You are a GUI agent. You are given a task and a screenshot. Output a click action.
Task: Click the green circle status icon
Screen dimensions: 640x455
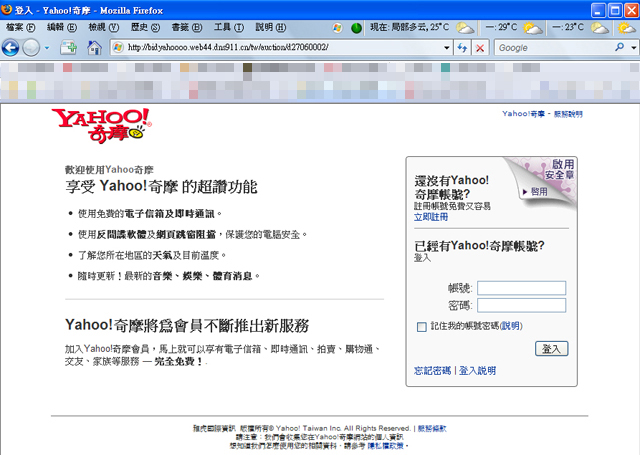click(x=356, y=28)
